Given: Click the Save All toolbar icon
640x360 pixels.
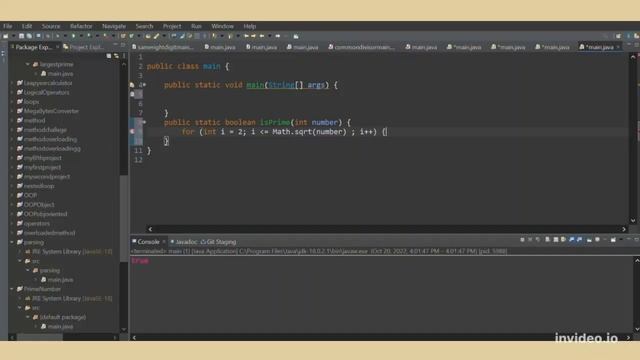Looking at the screenshot, I should pos(29,36).
